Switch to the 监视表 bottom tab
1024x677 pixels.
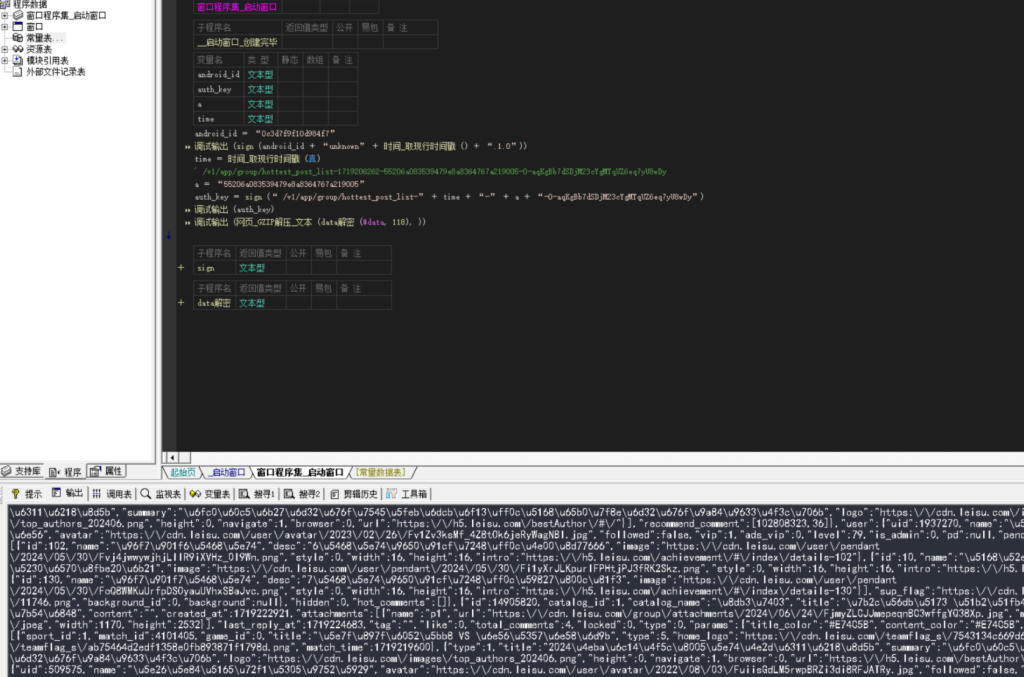[161, 494]
